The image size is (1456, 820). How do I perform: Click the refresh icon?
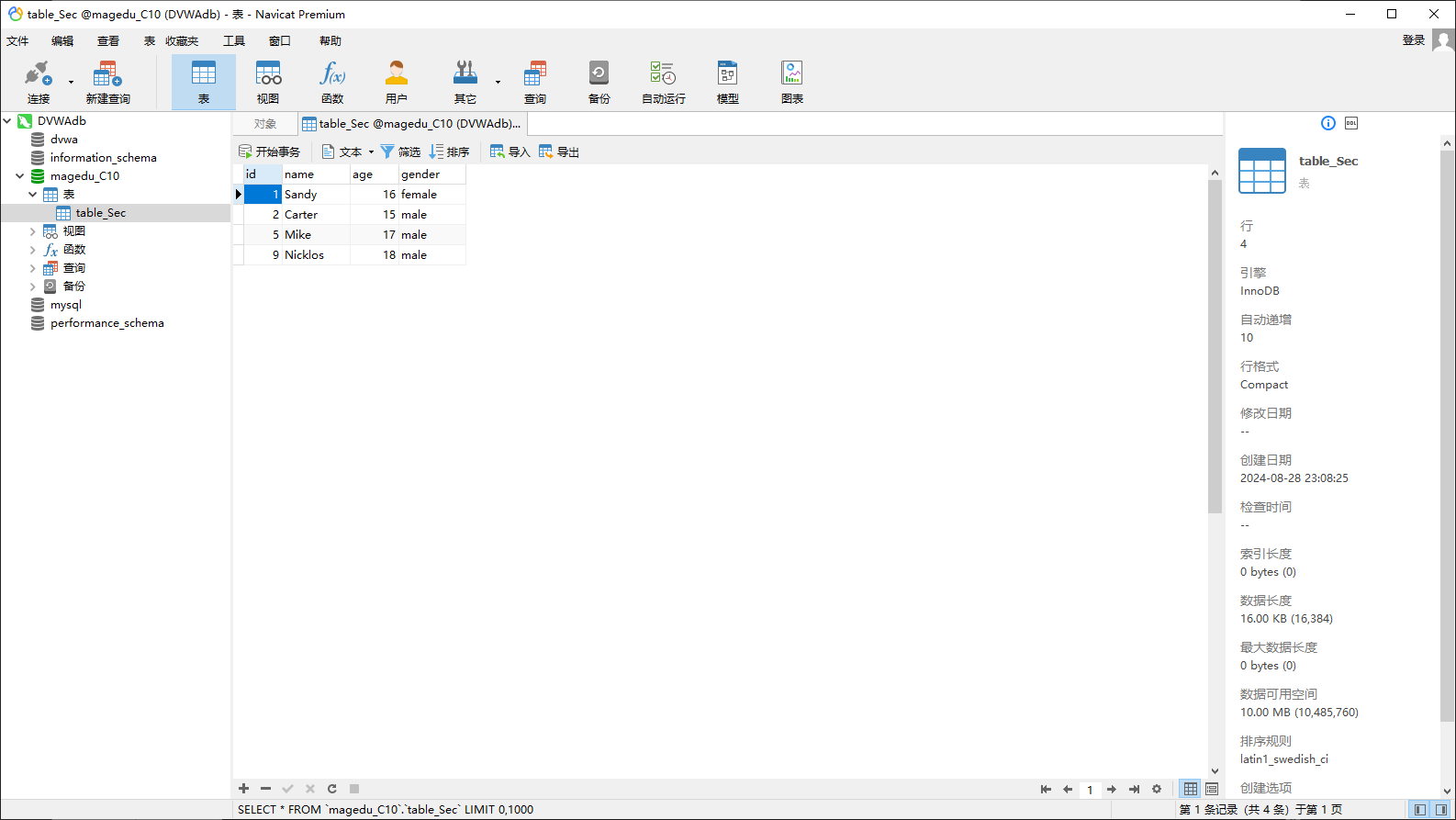pos(331,789)
